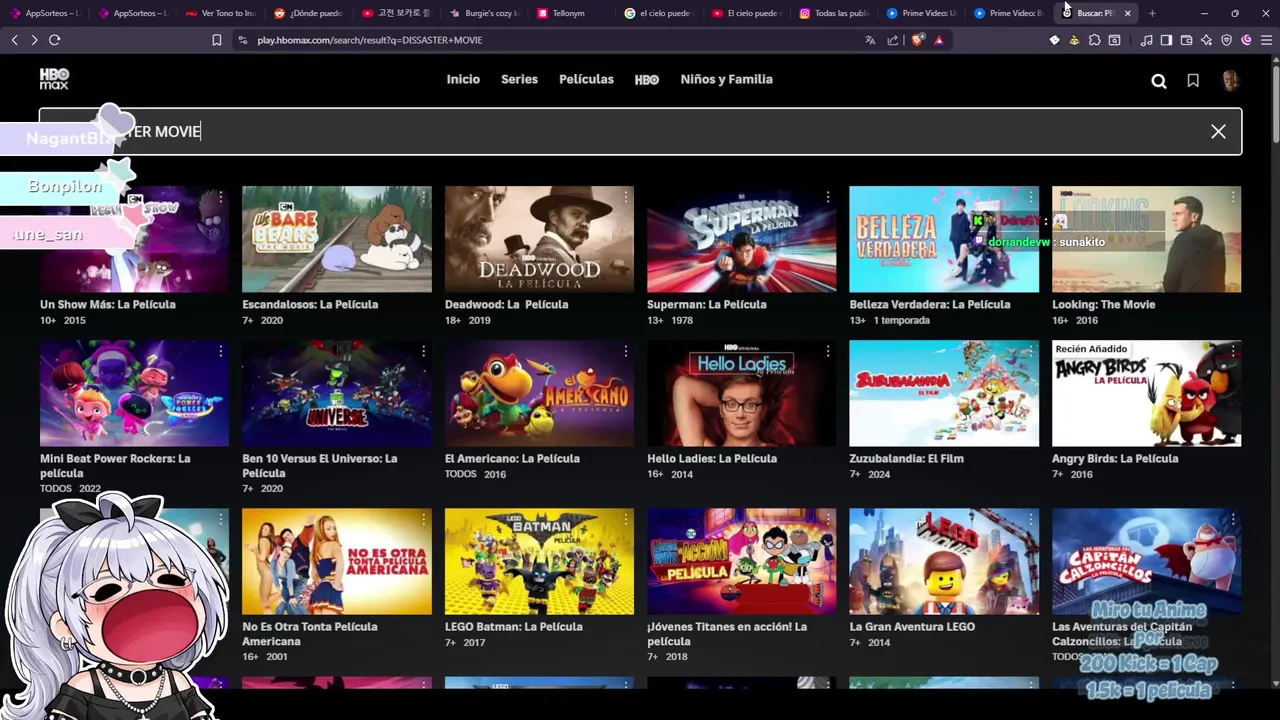Click the translate page icon
1280x720 pixels.
click(870, 40)
